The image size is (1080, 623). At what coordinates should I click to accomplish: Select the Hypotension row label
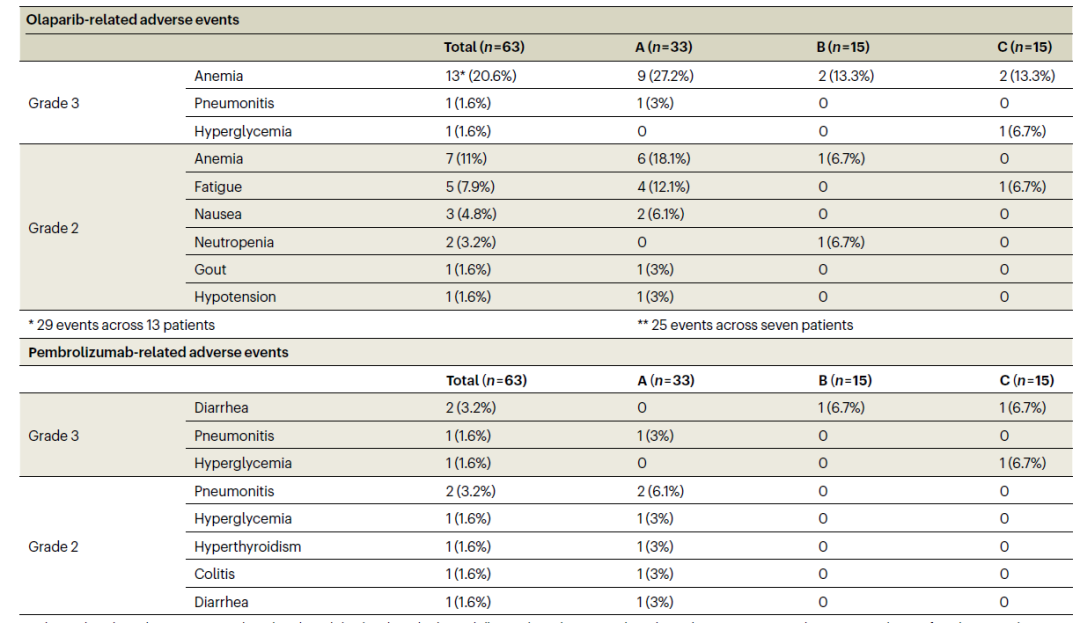[x=235, y=297]
